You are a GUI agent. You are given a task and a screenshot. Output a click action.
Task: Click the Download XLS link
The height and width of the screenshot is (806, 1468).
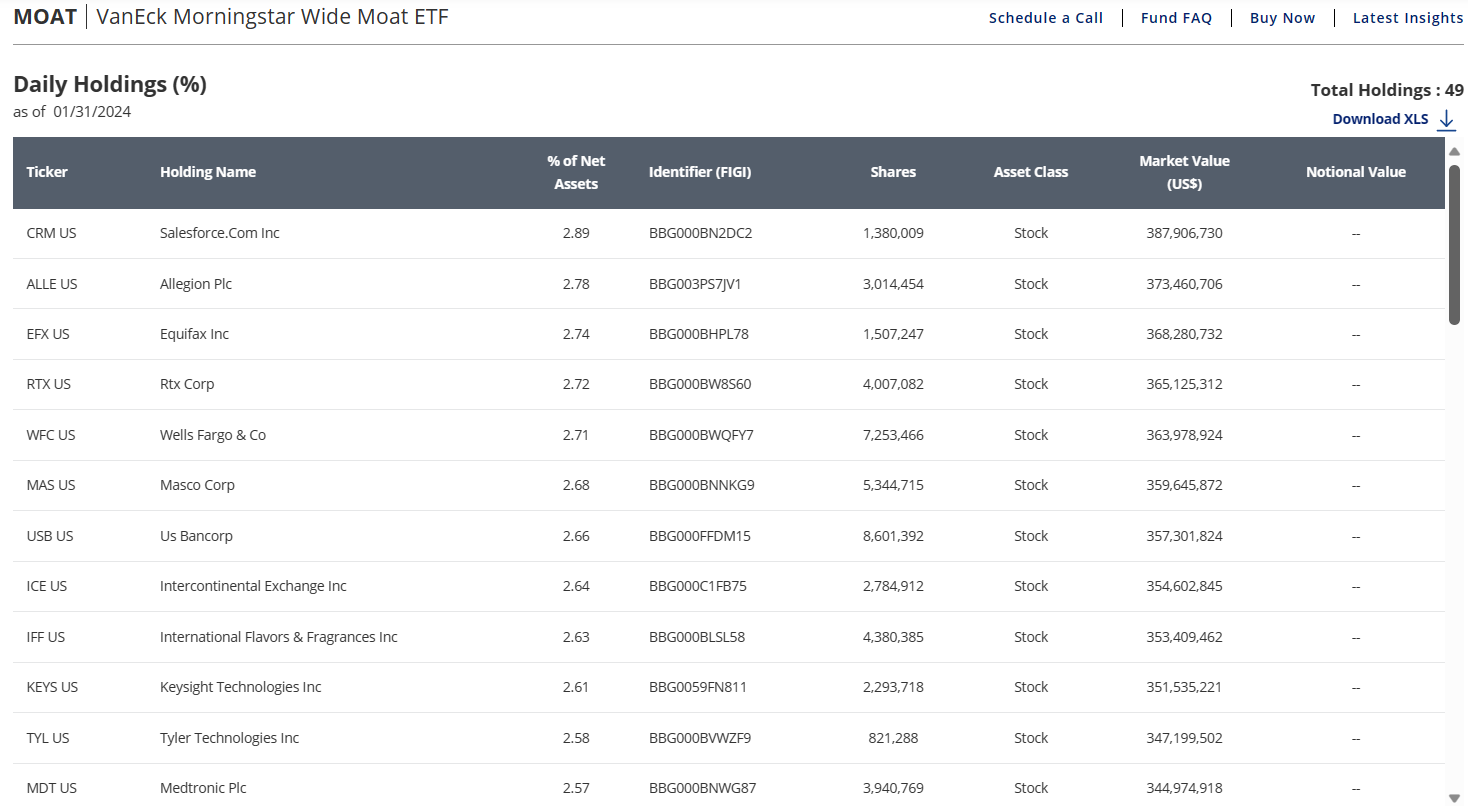click(x=1380, y=119)
